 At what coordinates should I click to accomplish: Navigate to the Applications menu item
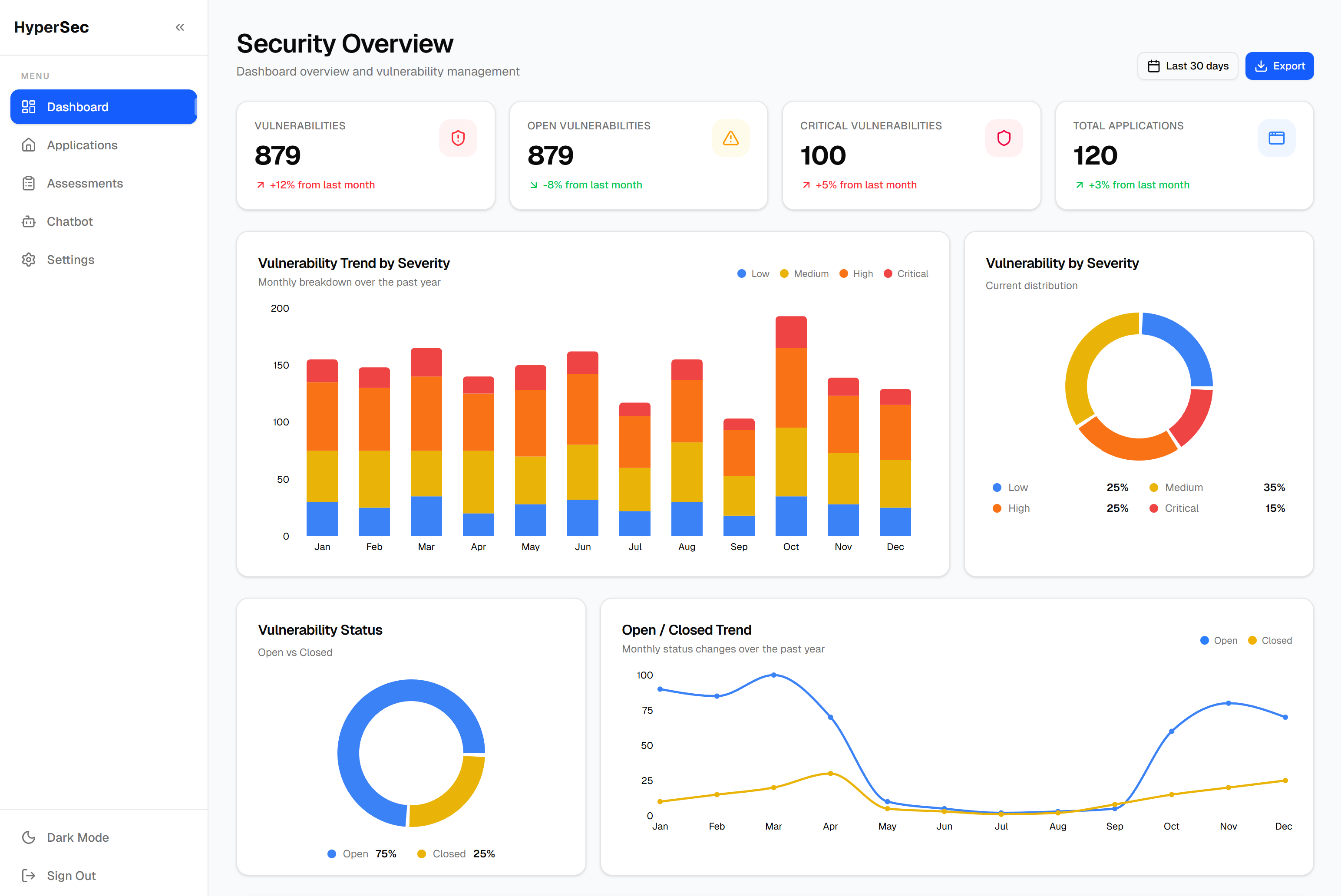[82, 145]
